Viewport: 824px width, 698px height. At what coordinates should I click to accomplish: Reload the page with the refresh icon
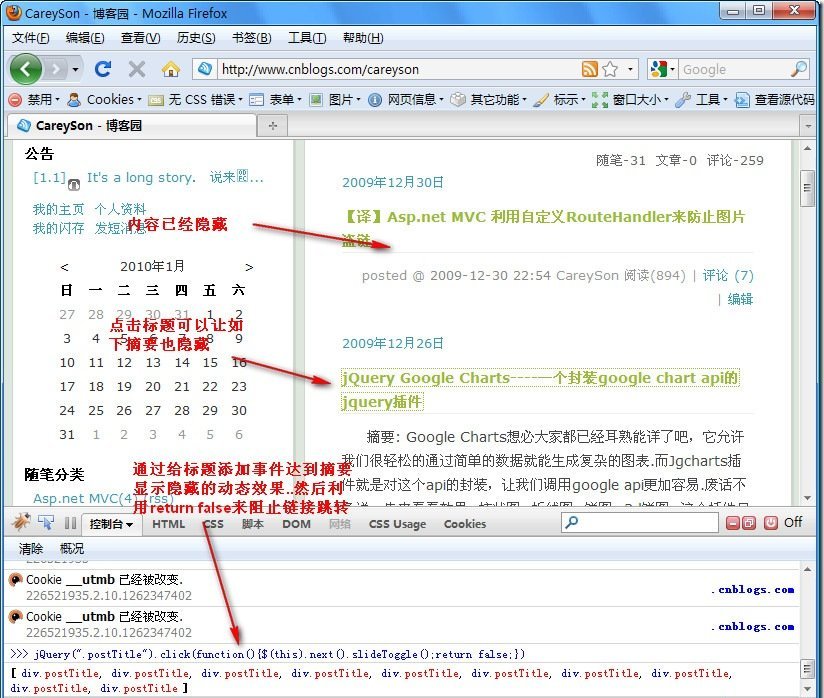click(x=103, y=69)
